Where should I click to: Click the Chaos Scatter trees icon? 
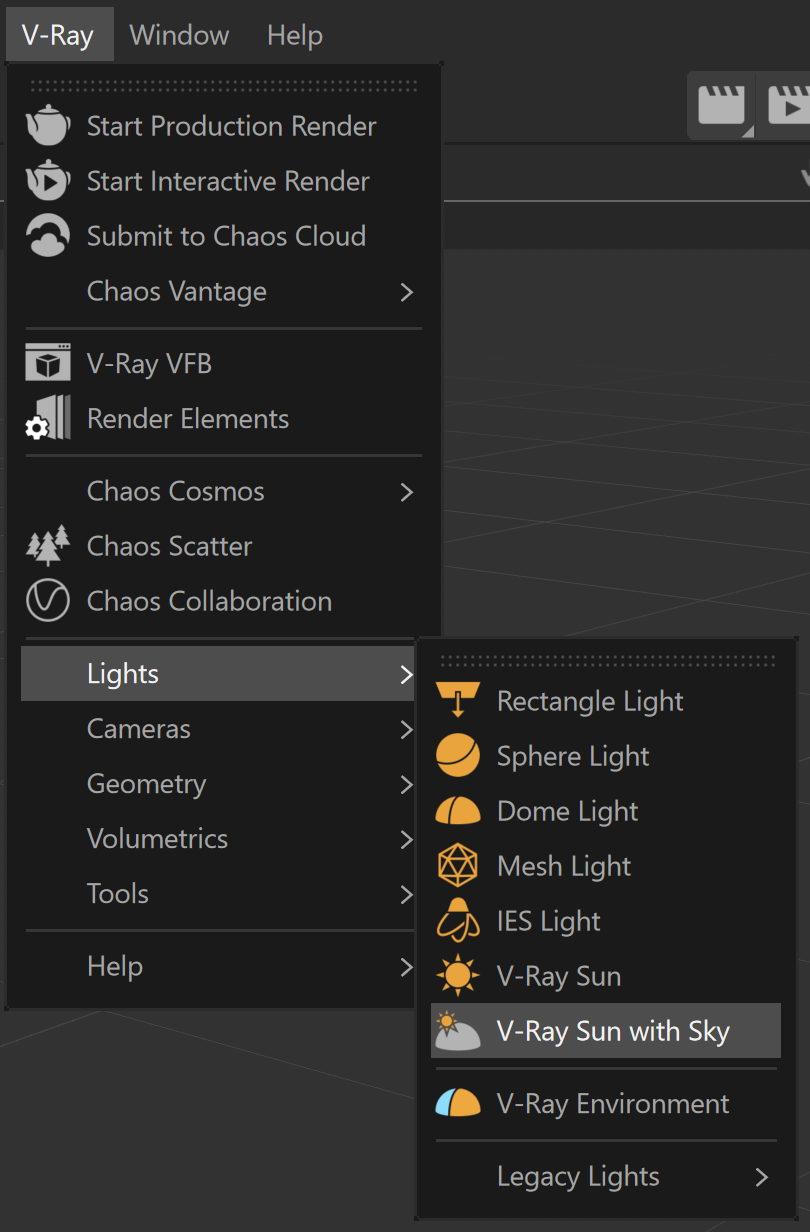[x=48, y=546]
